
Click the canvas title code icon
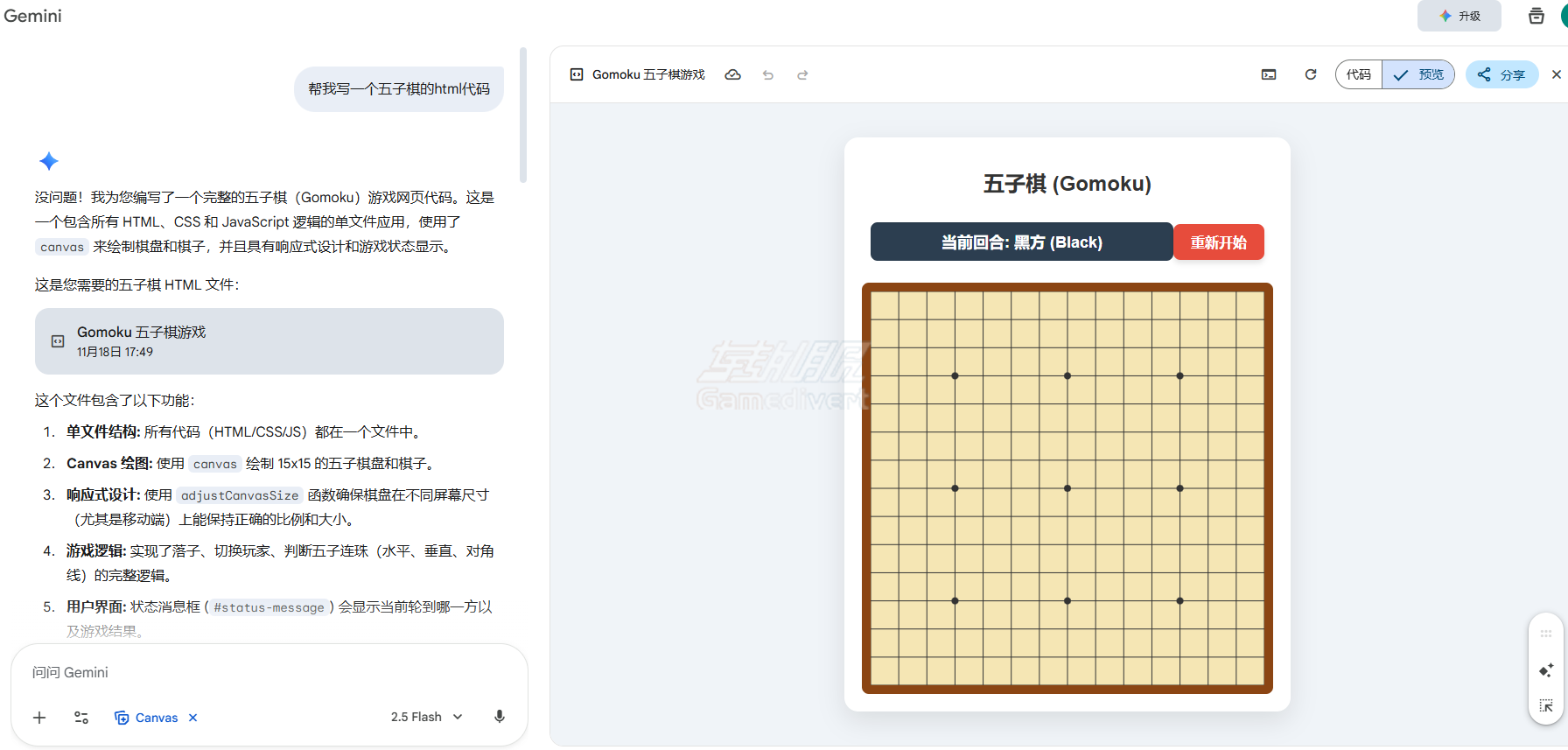577,74
